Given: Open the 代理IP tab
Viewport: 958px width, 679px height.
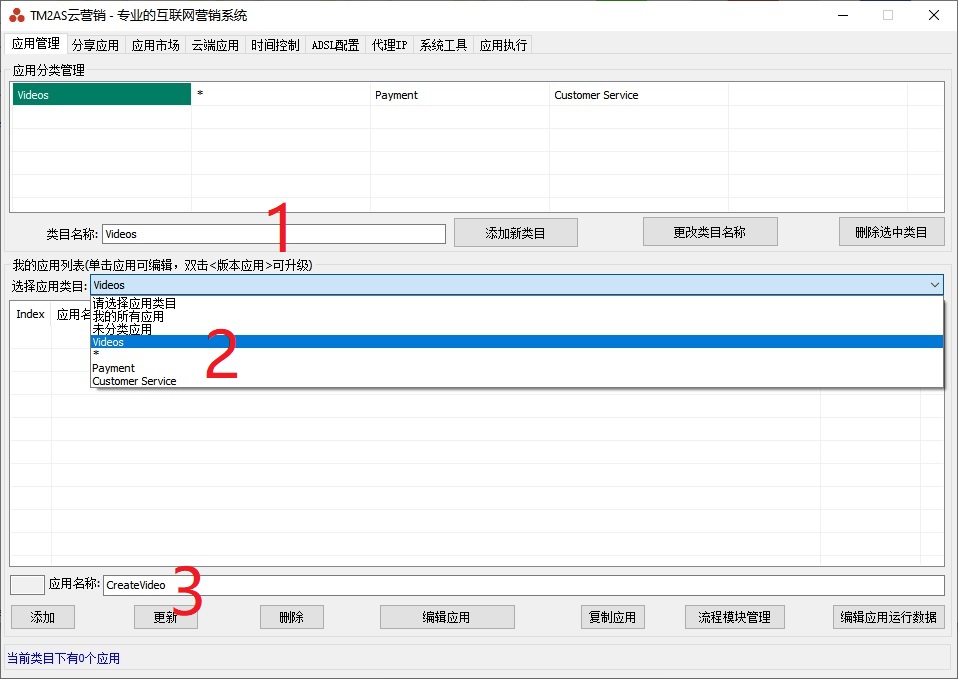Looking at the screenshot, I should pos(389,44).
